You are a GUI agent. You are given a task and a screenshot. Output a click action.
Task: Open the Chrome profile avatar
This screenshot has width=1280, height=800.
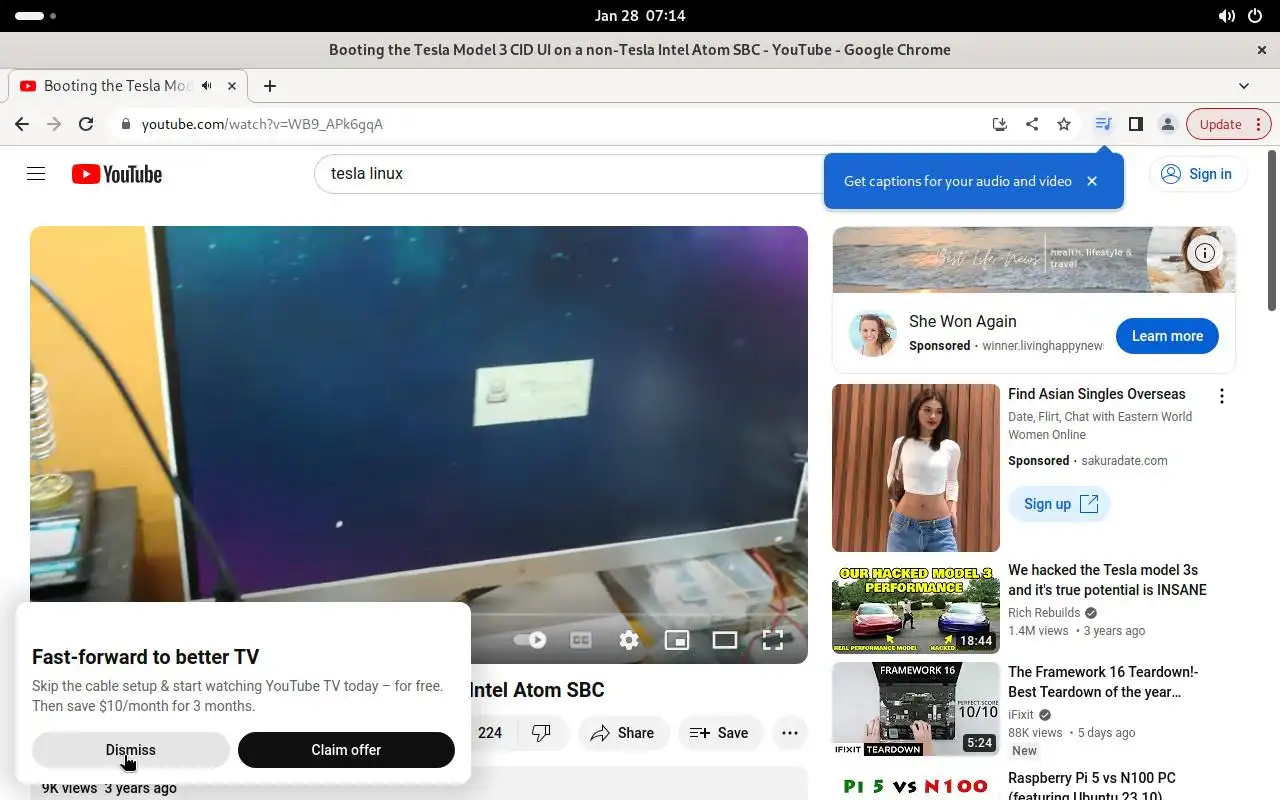point(1167,124)
